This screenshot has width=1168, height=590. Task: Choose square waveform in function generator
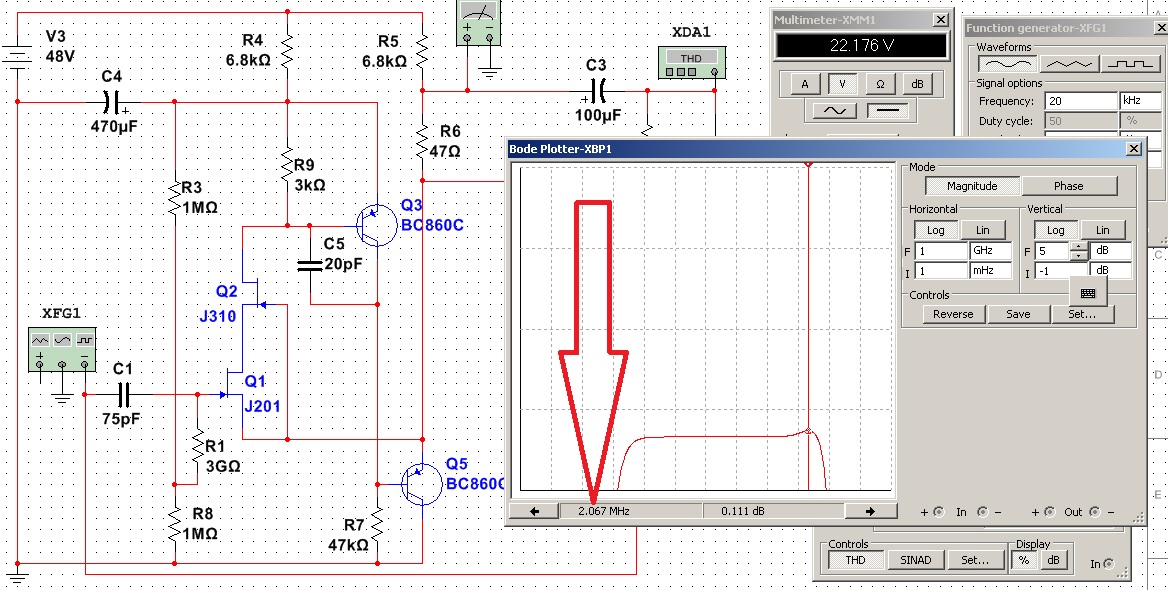point(1131,65)
